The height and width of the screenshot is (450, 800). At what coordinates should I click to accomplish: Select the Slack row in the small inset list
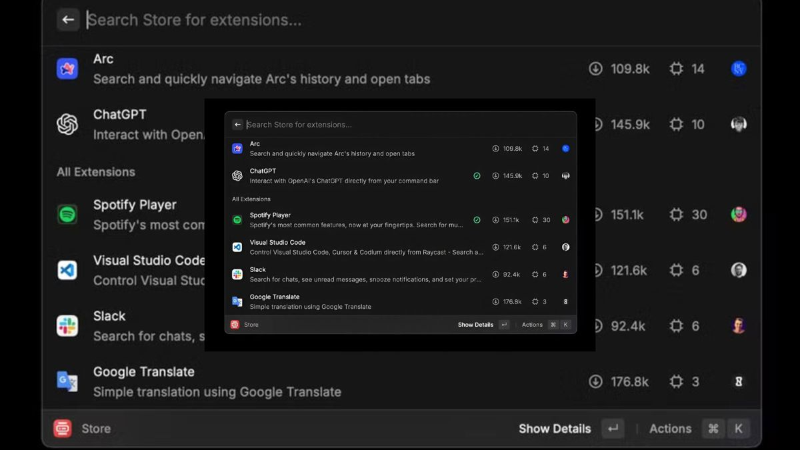click(x=401, y=274)
